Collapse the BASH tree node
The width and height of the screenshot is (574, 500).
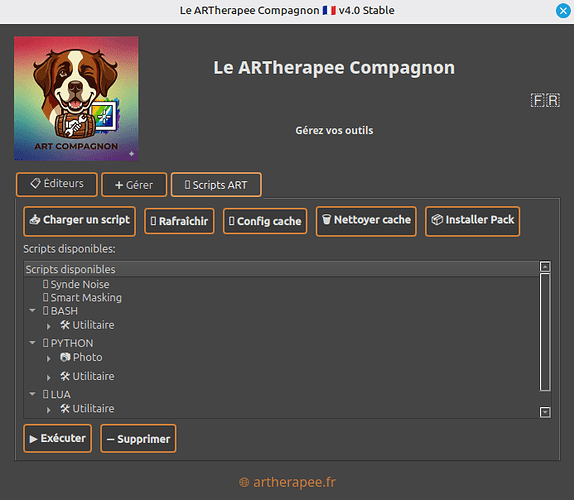tap(32, 311)
